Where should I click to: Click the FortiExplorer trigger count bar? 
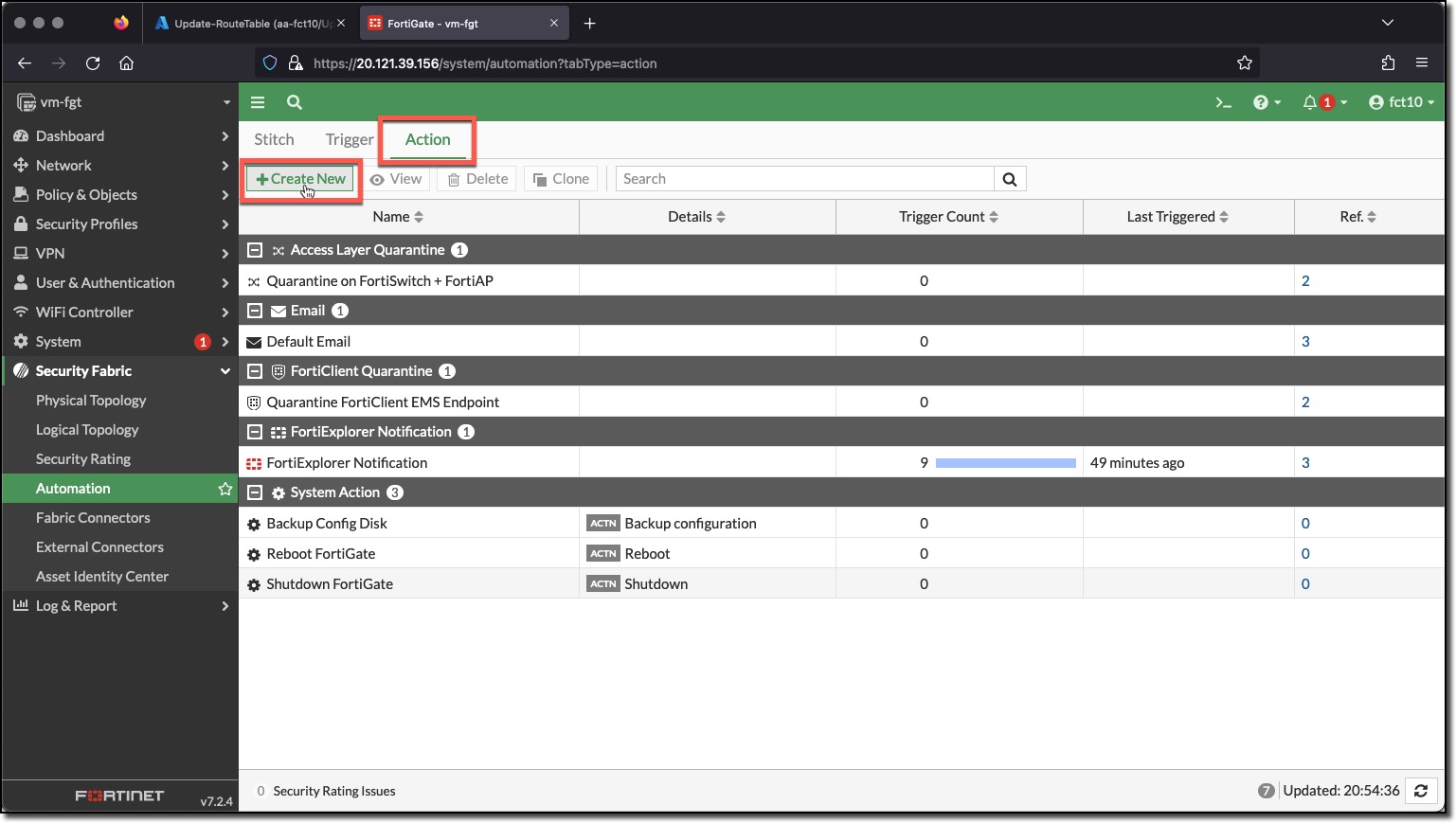pos(1005,463)
